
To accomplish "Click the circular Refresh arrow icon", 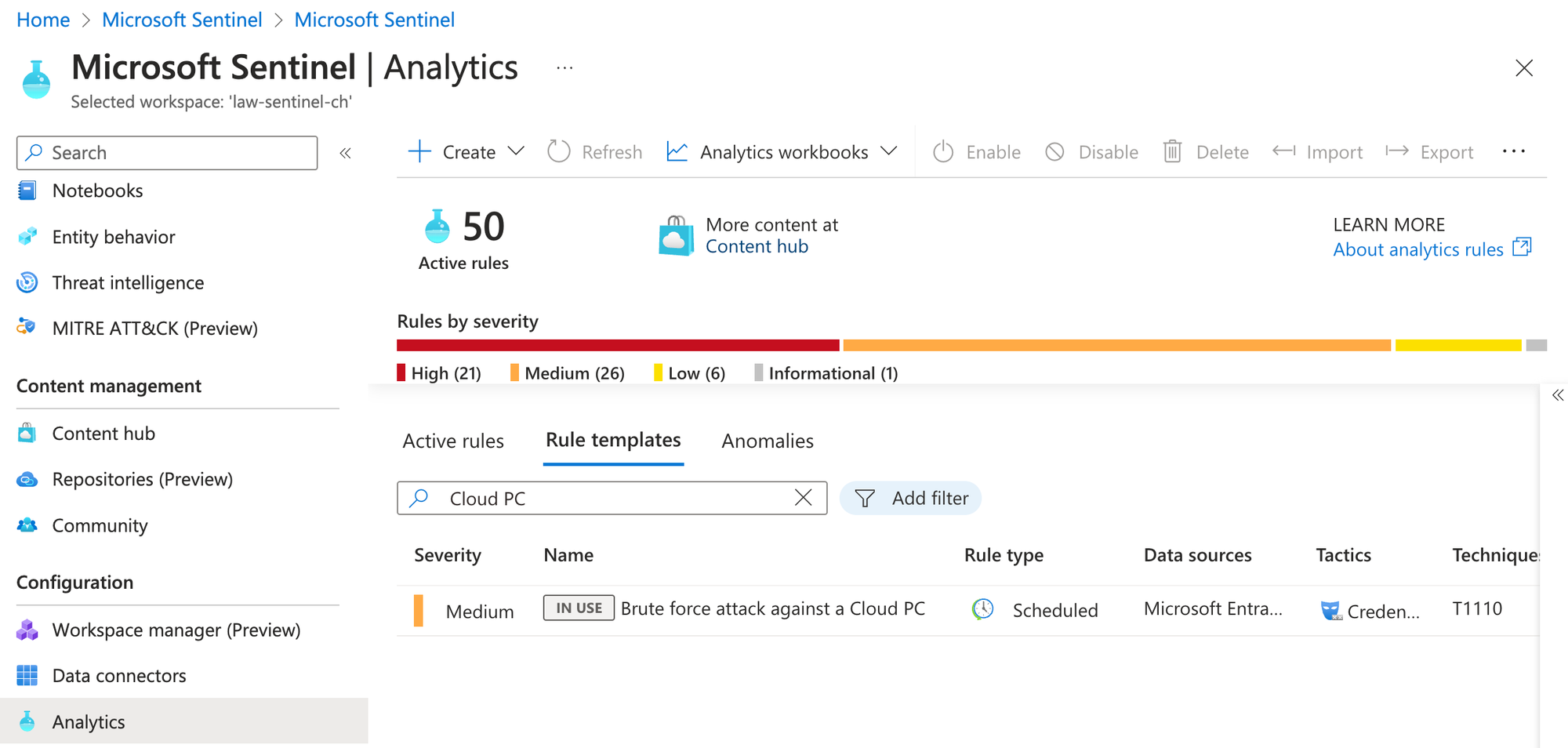I will [x=559, y=151].
